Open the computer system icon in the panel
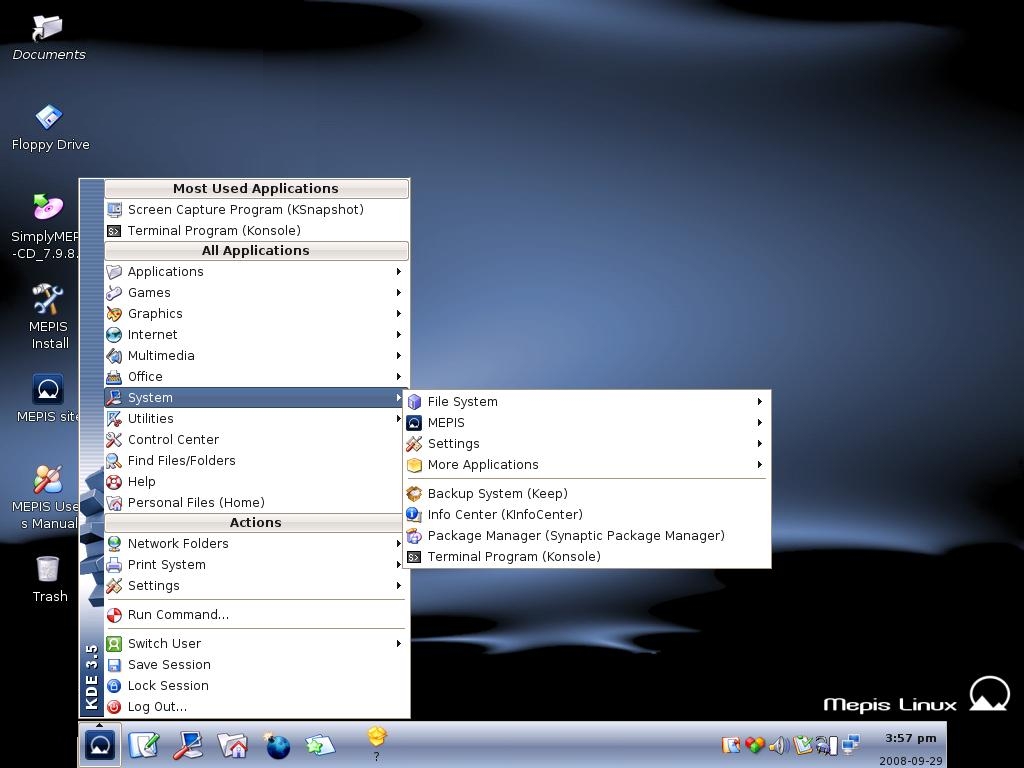 (188, 745)
